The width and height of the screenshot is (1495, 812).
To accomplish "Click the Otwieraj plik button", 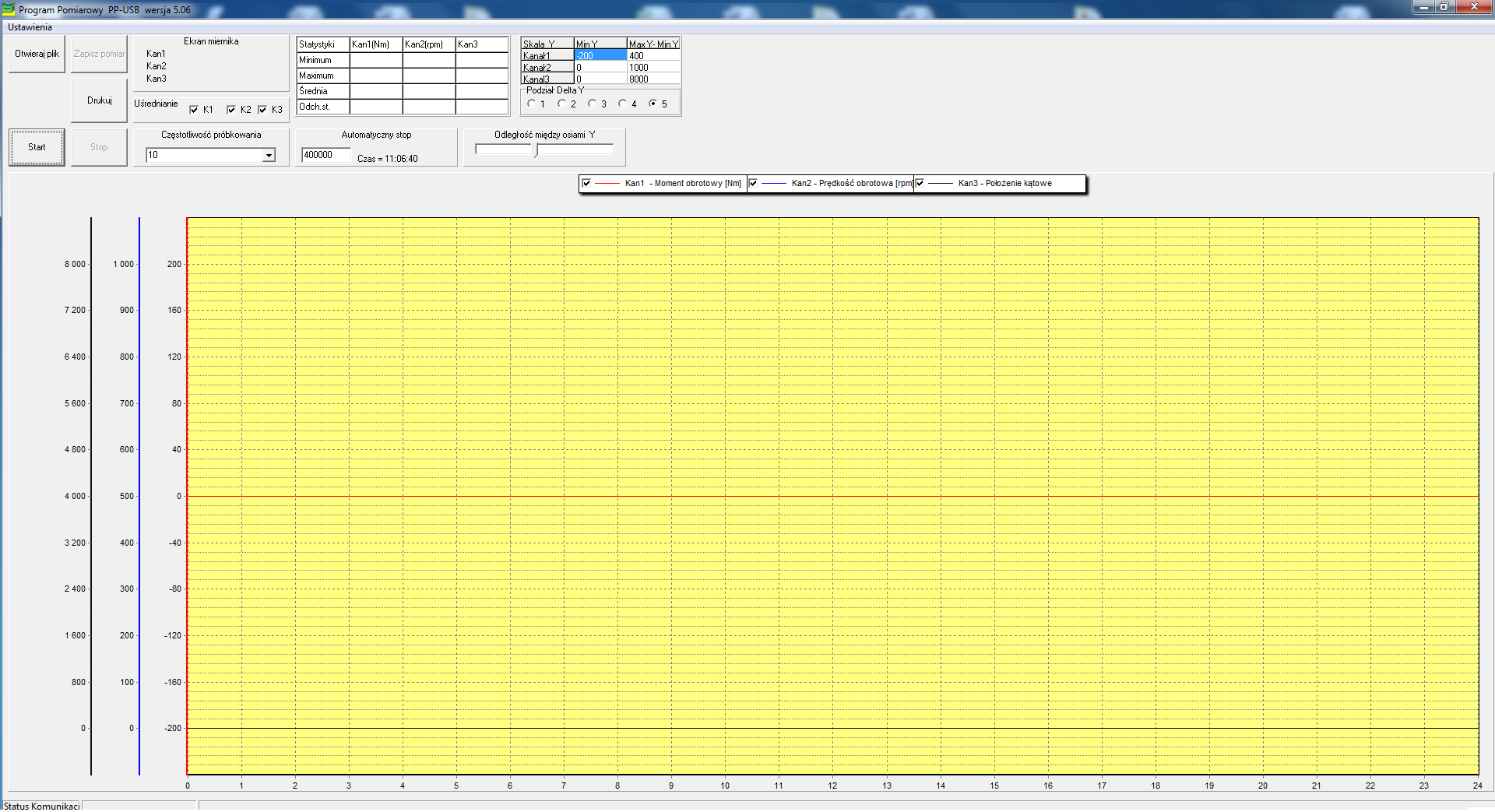I will click(37, 54).
